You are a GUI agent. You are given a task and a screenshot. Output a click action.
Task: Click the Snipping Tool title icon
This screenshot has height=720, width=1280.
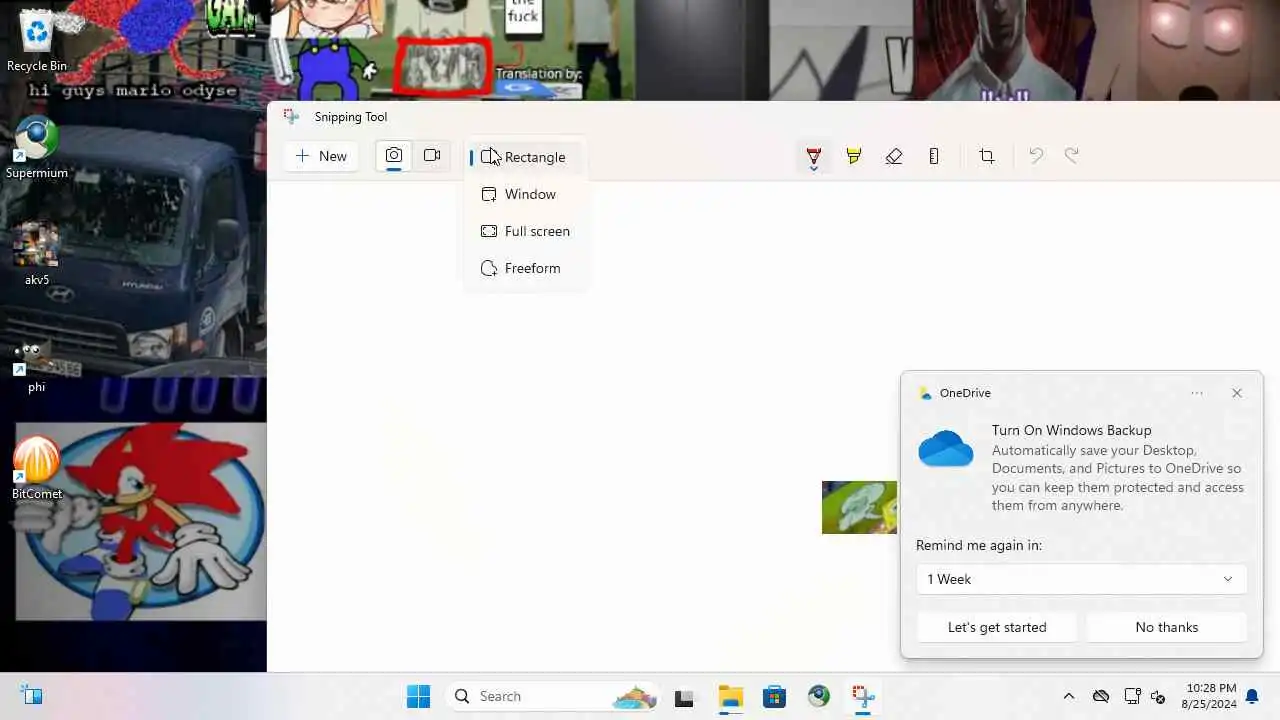coord(291,116)
